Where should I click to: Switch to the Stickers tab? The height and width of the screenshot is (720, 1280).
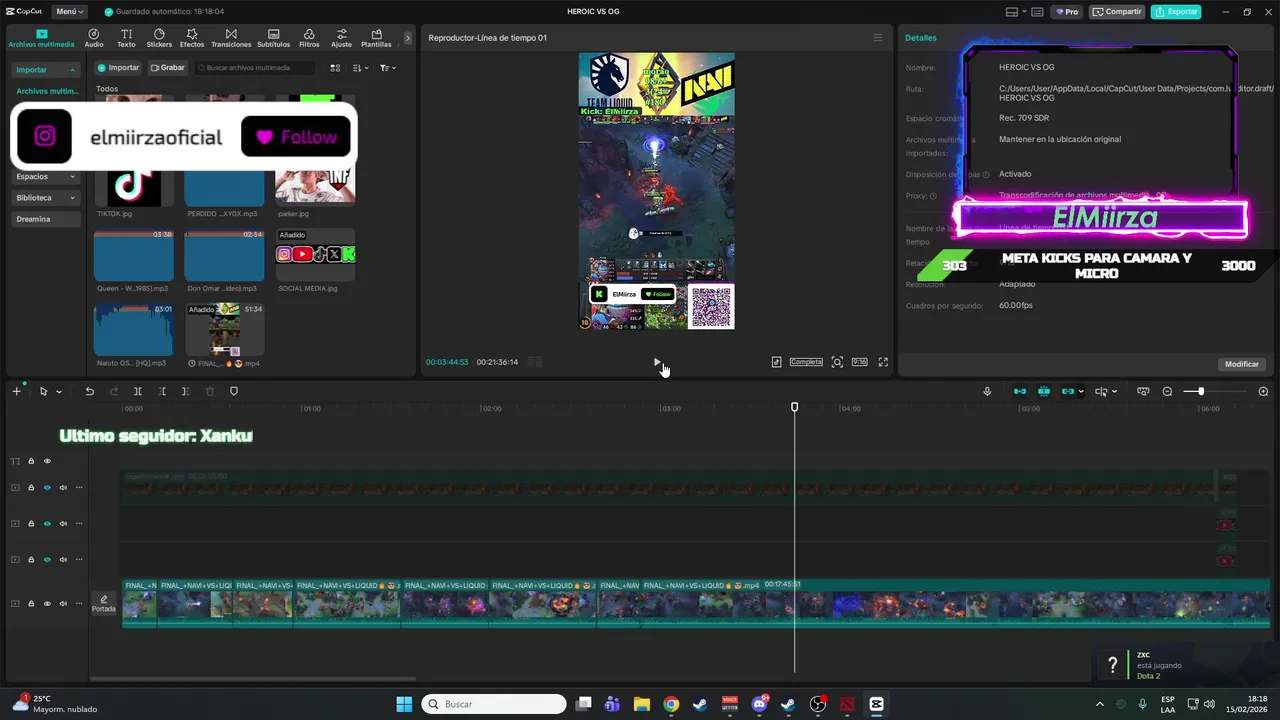(159, 38)
